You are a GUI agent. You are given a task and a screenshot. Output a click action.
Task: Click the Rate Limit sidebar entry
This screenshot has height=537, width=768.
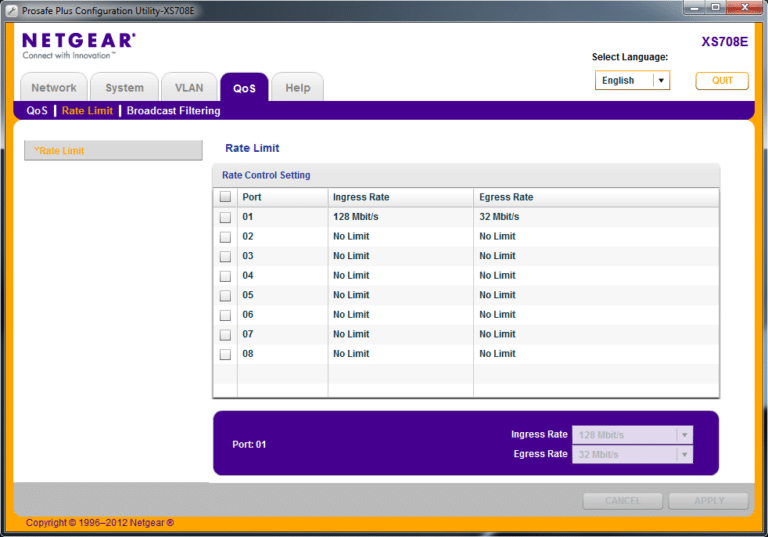click(113, 150)
